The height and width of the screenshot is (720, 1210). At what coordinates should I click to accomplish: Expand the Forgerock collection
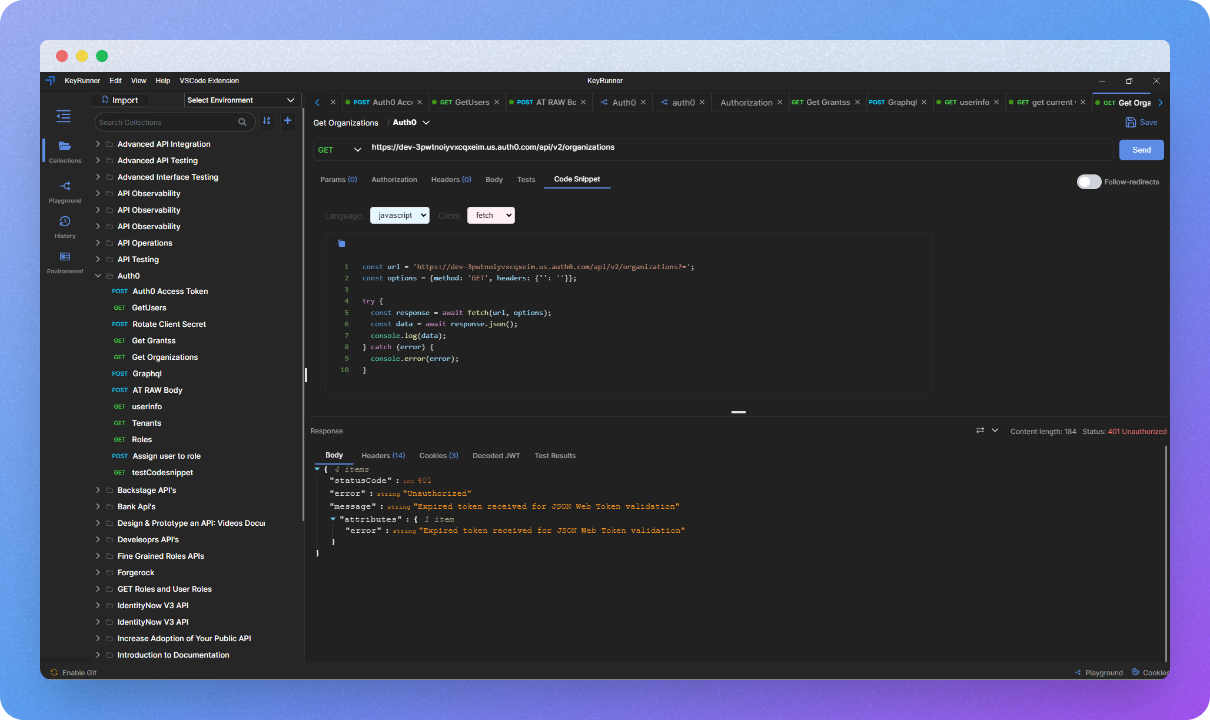[98, 573]
